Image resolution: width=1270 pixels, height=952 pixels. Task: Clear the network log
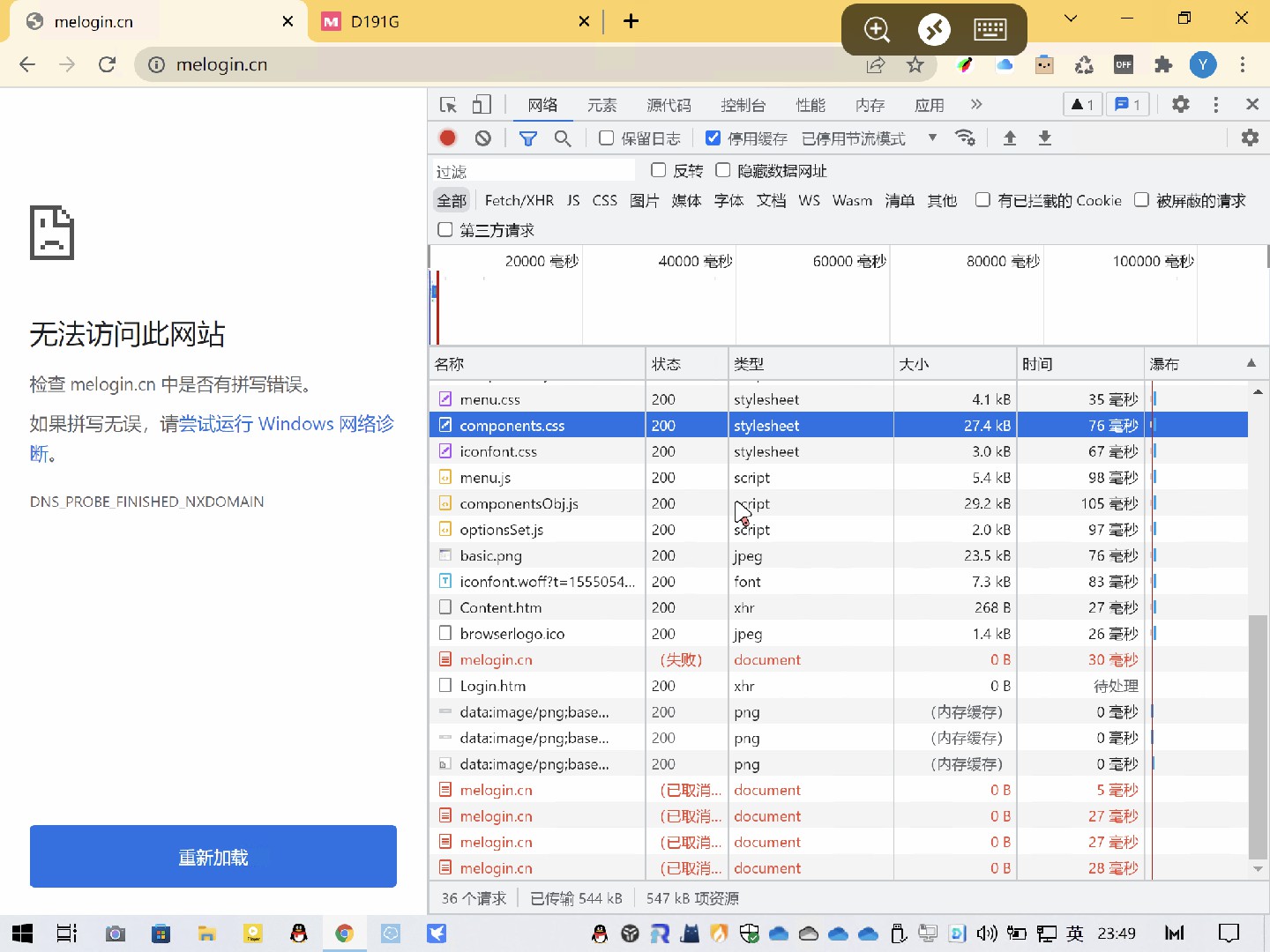click(x=482, y=138)
